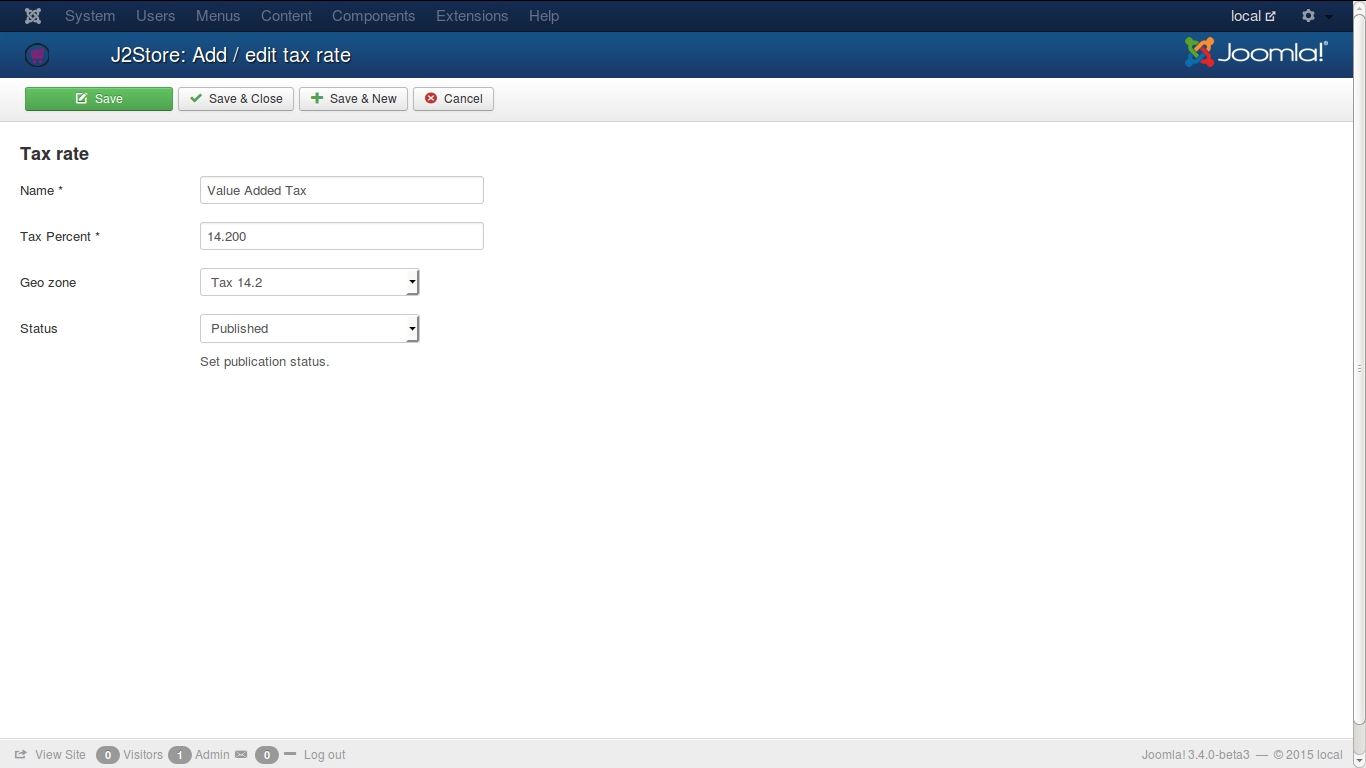
Task: Click the 'Admin' footer label
Action: pos(212,755)
